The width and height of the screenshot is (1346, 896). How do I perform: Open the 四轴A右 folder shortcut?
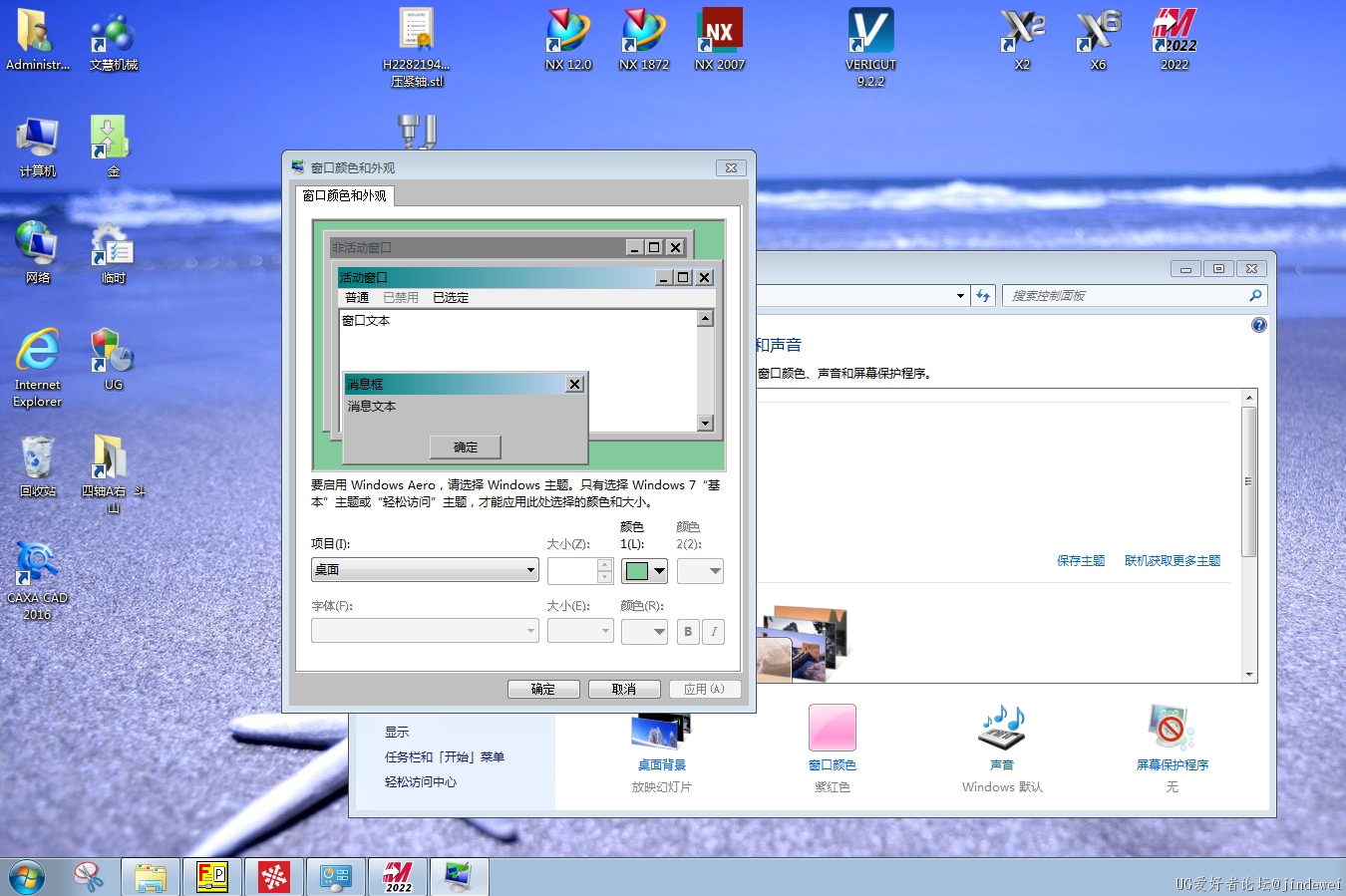click(x=113, y=473)
